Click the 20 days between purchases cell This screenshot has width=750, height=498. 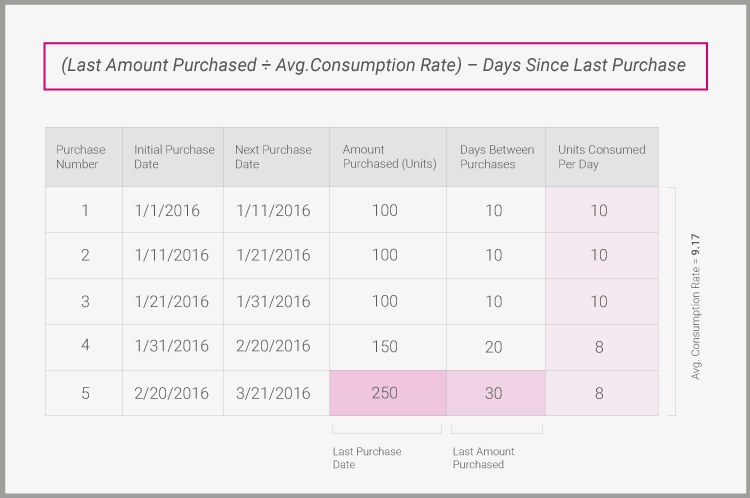(494, 347)
